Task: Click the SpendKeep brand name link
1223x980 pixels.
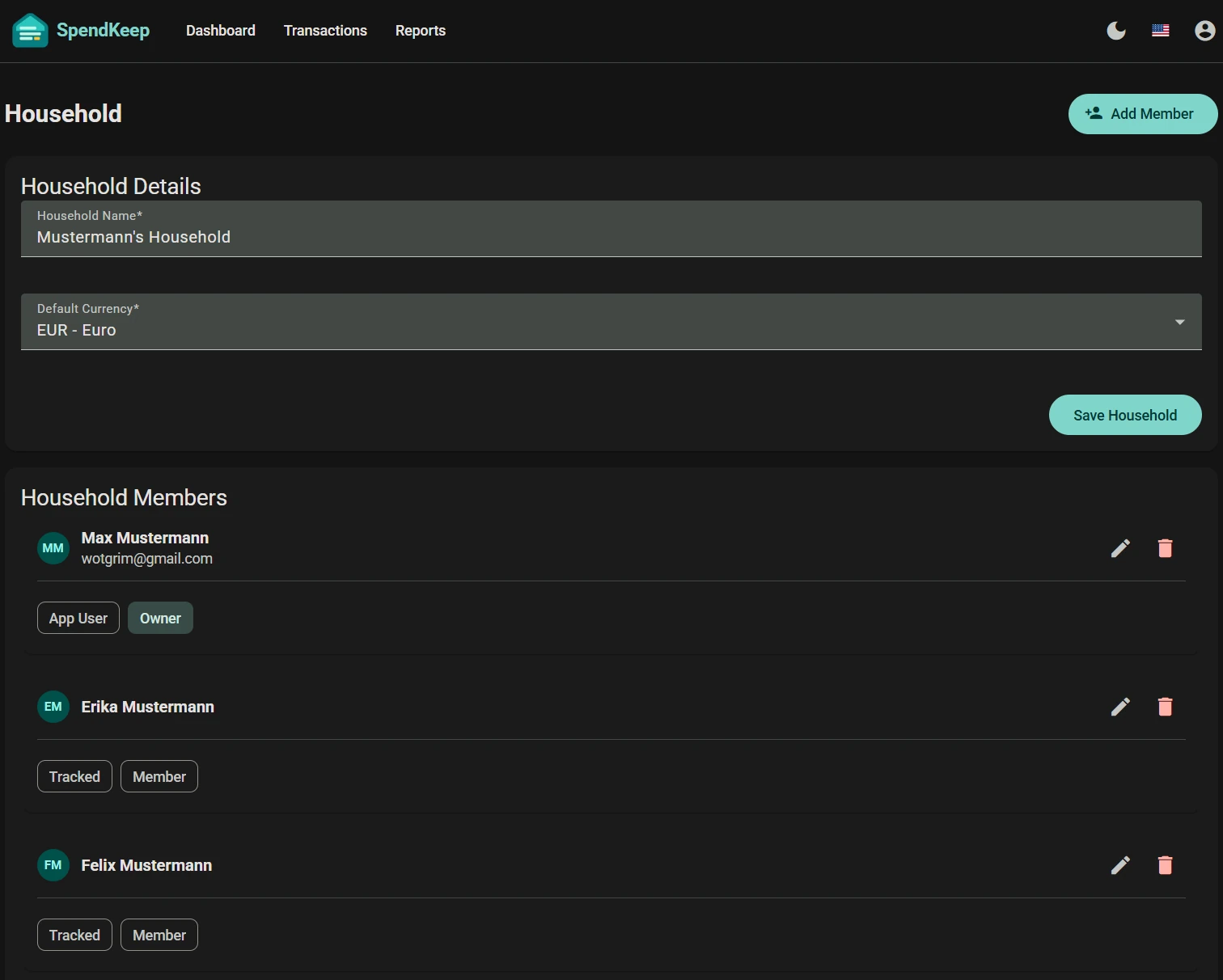Action: click(x=103, y=31)
